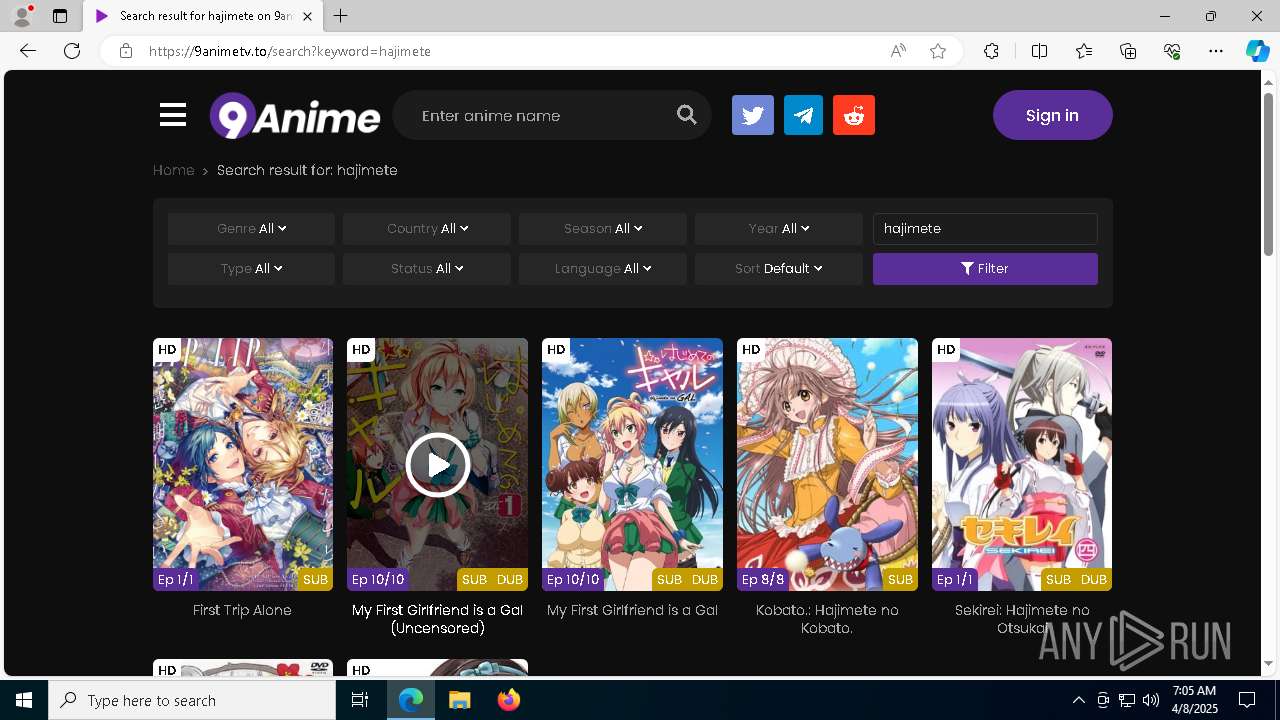Open the Telegram social link

pyautogui.click(x=803, y=115)
